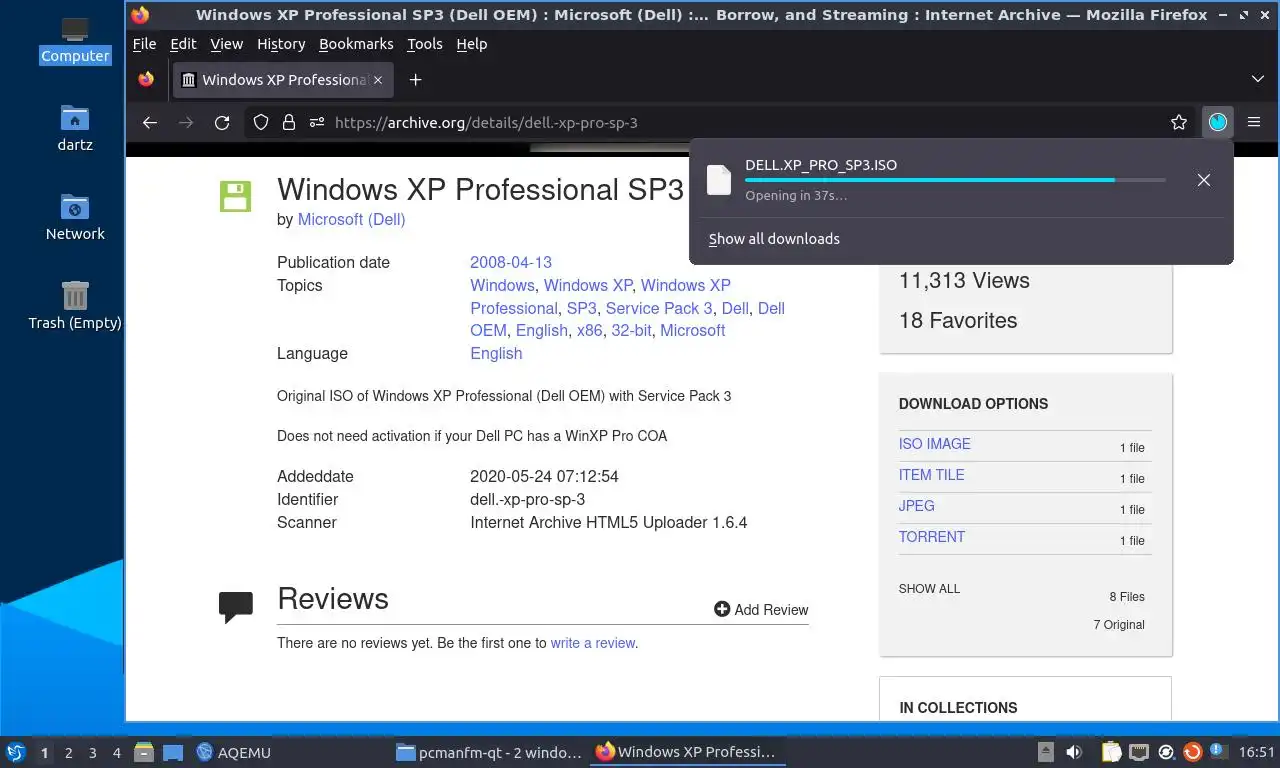Image resolution: width=1280 pixels, height=768 pixels.
Task: Open the software update tray icon
Action: click(x=1192, y=752)
